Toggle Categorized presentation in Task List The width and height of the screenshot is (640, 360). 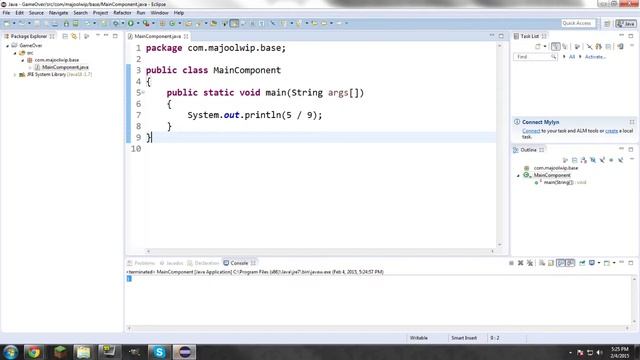[556, 47]
